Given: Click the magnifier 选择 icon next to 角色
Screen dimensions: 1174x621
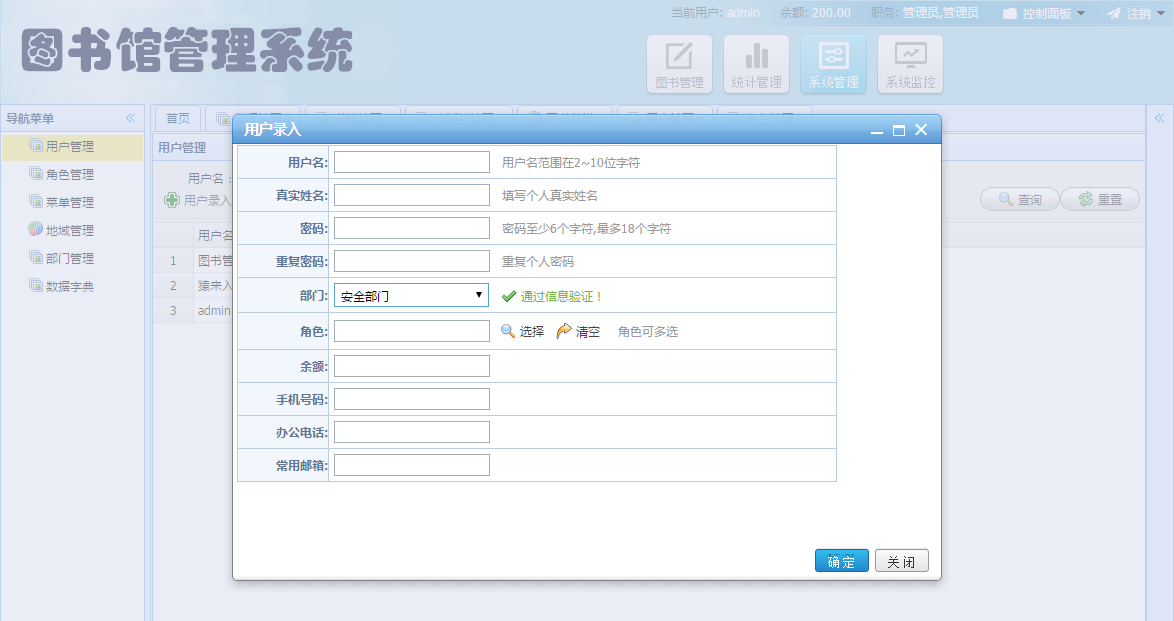Looking at the screenshot, I should [x=509, y=331].
